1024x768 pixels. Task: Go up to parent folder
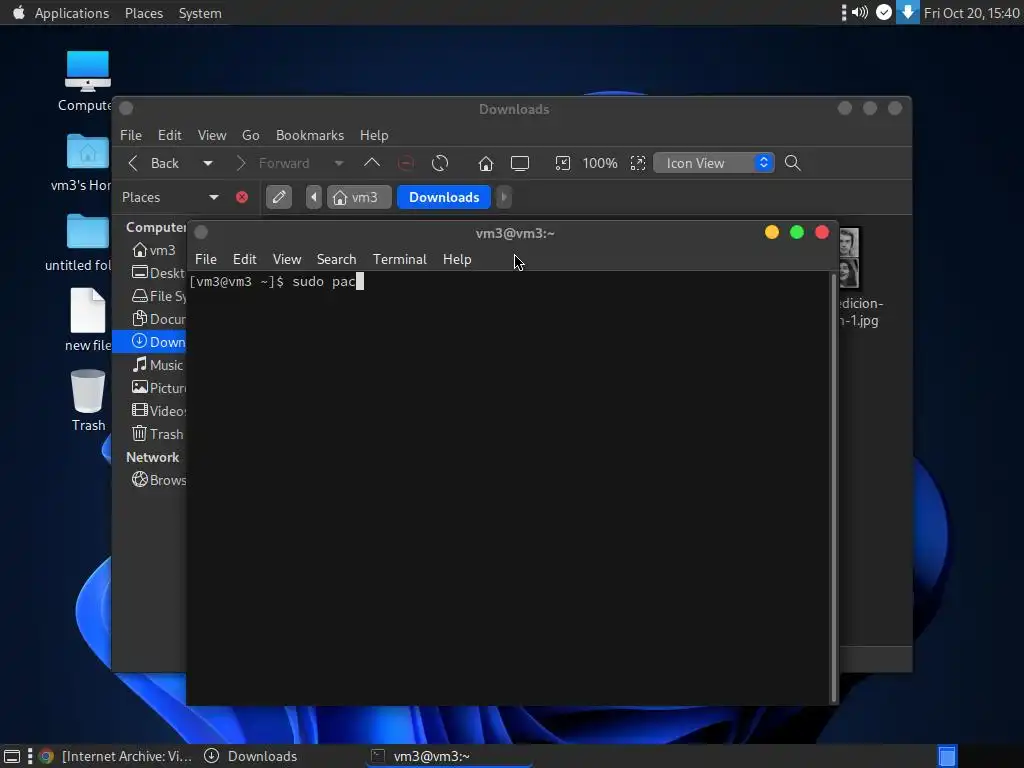(x=372, y=163)
